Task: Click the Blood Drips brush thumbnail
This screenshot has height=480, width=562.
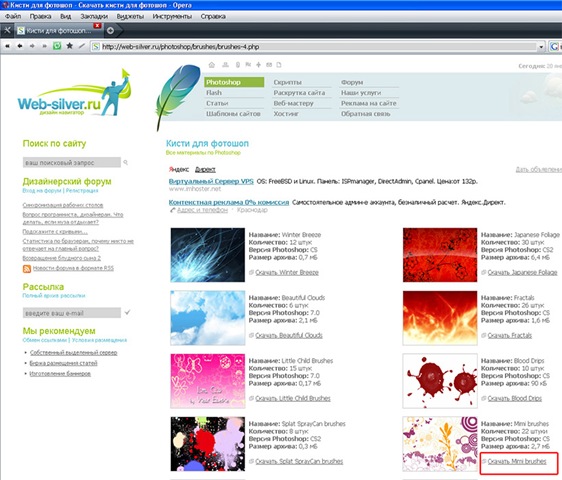Action: (x=440, y=381)
